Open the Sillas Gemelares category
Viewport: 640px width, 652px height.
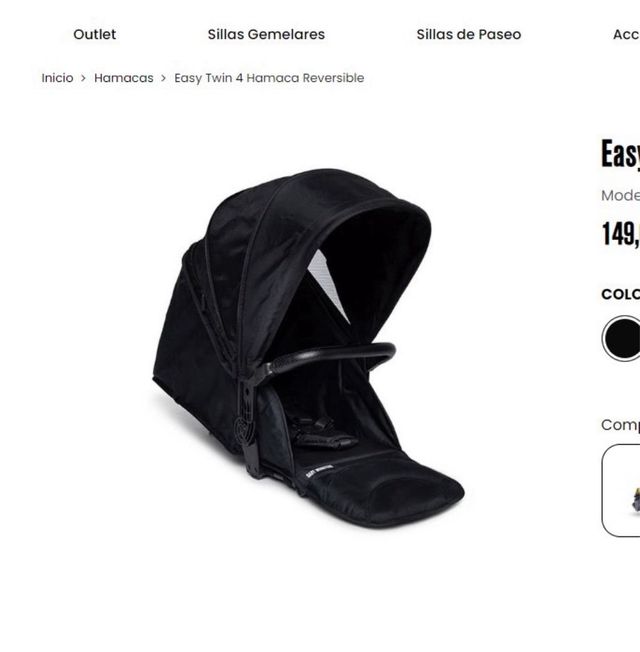266,34
